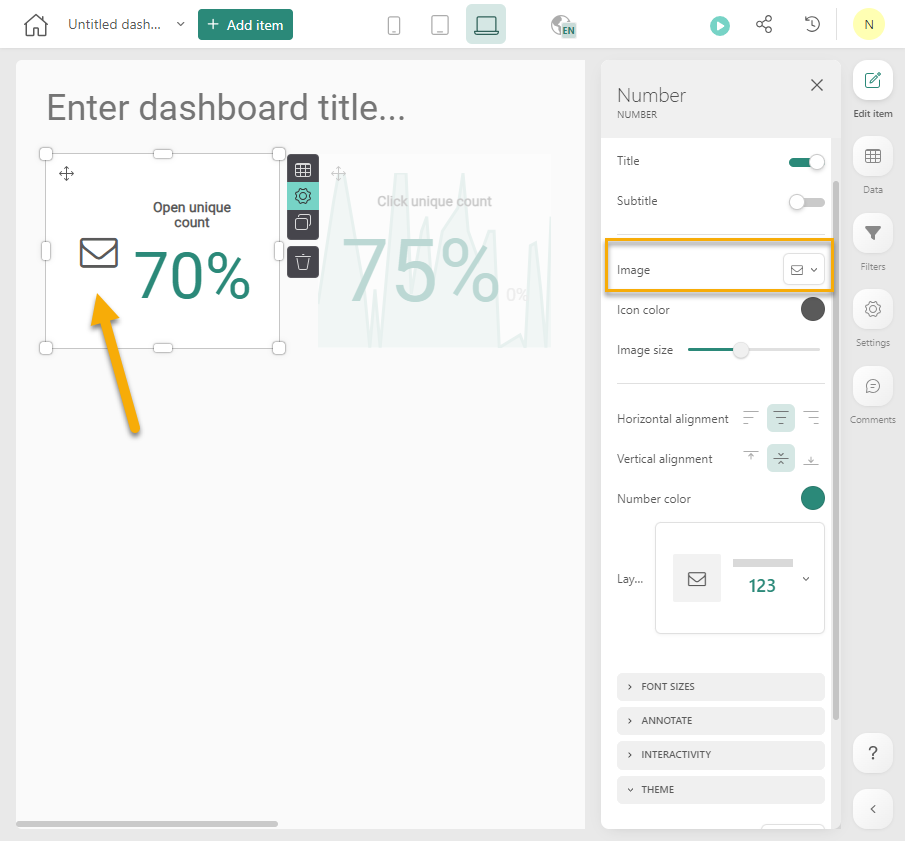Open version history clock icon
The height and width of the screenshot is (841, 905).
(x=812, y=25)
